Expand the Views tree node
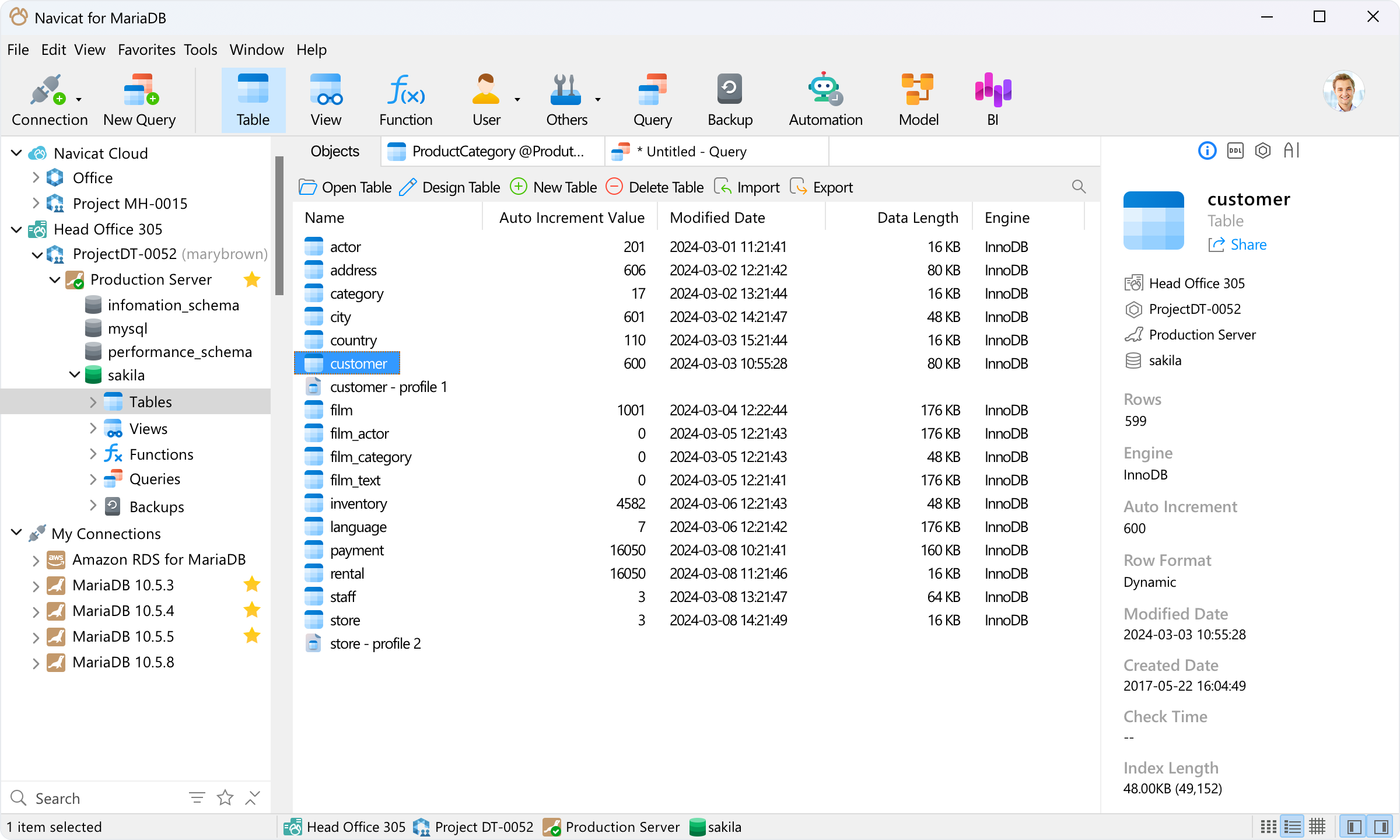 click(93, 428)
